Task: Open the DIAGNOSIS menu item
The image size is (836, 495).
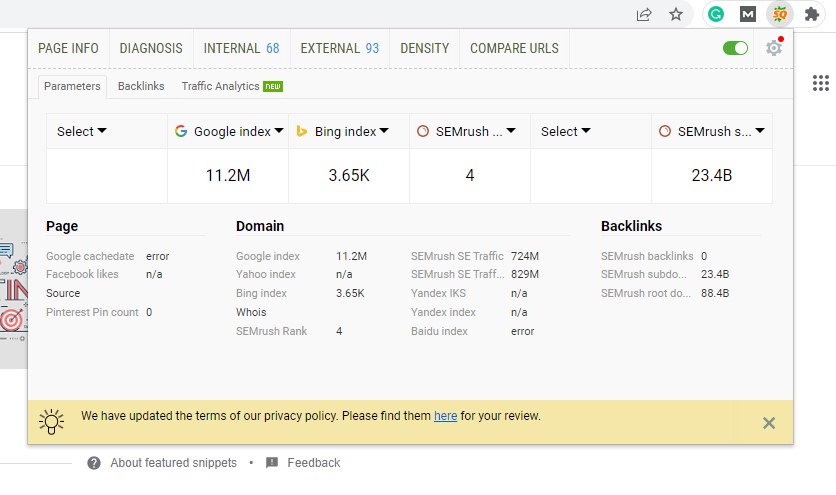Action: 151,48
